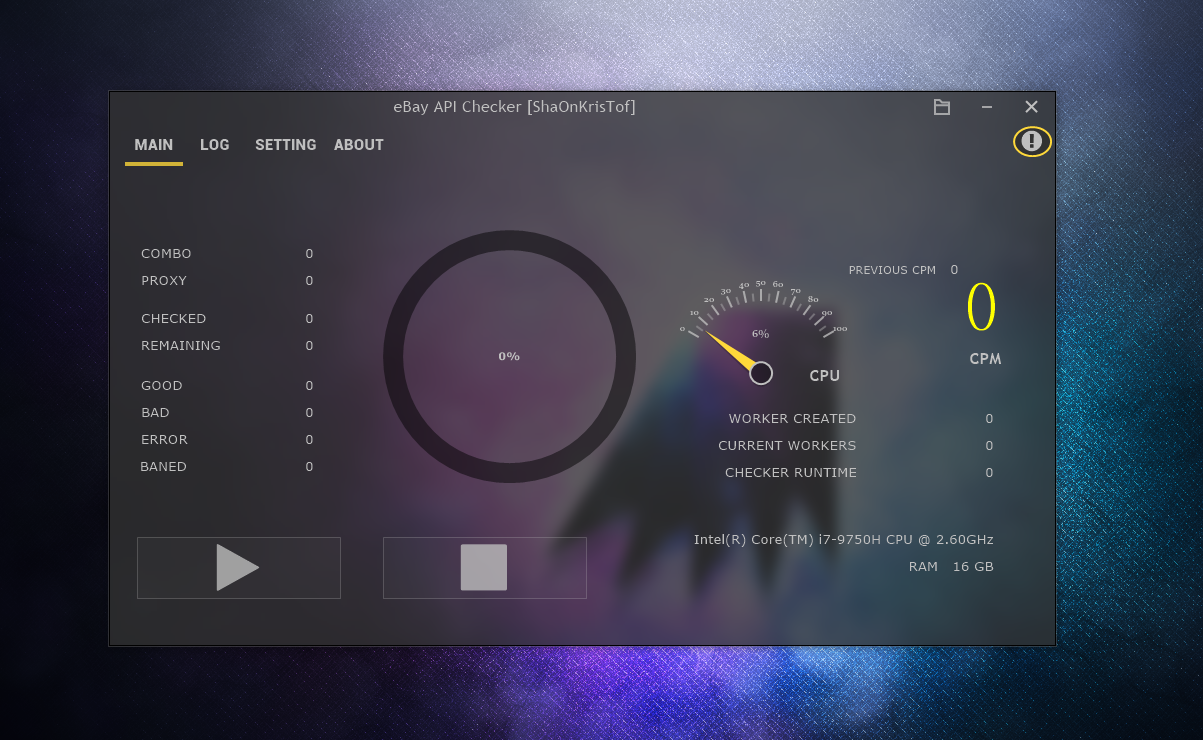The width and height of the screenshot is (1203, 740).
Task: Stop the checker with the square button
Action: click(485, 568)
